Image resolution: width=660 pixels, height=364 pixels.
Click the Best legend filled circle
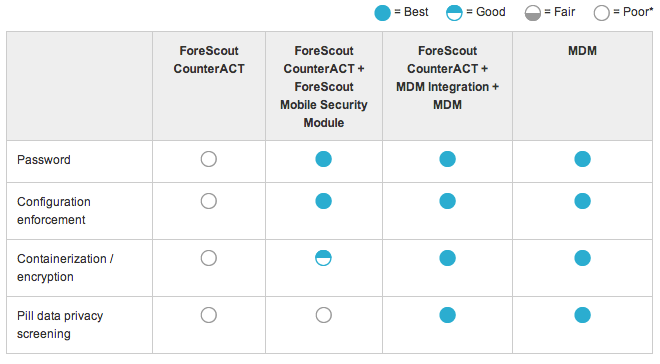pos(382,13)
